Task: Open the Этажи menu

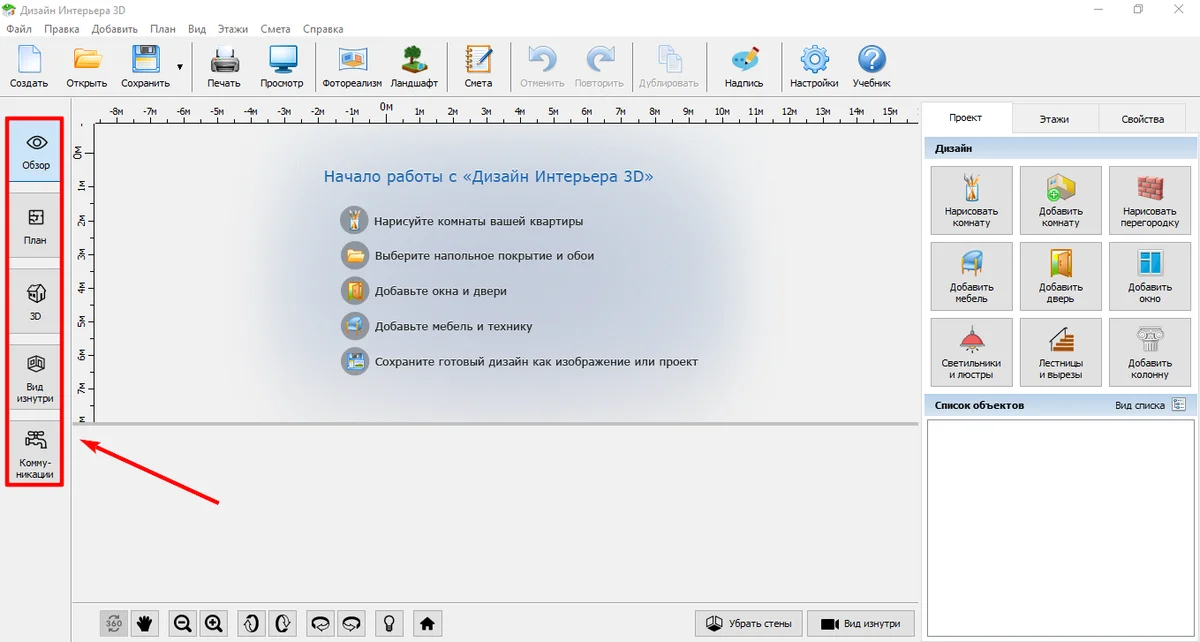Action: (x=233, y=29)
